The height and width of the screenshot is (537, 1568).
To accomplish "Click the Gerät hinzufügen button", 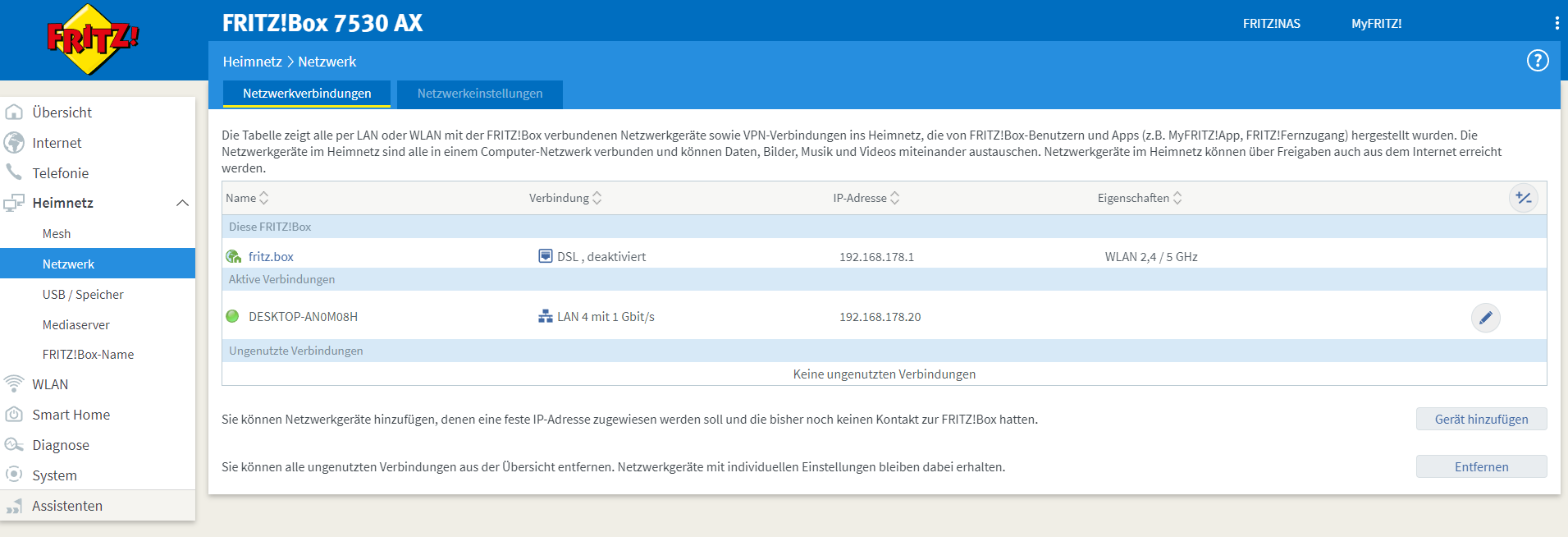I will pos(1481,419).
